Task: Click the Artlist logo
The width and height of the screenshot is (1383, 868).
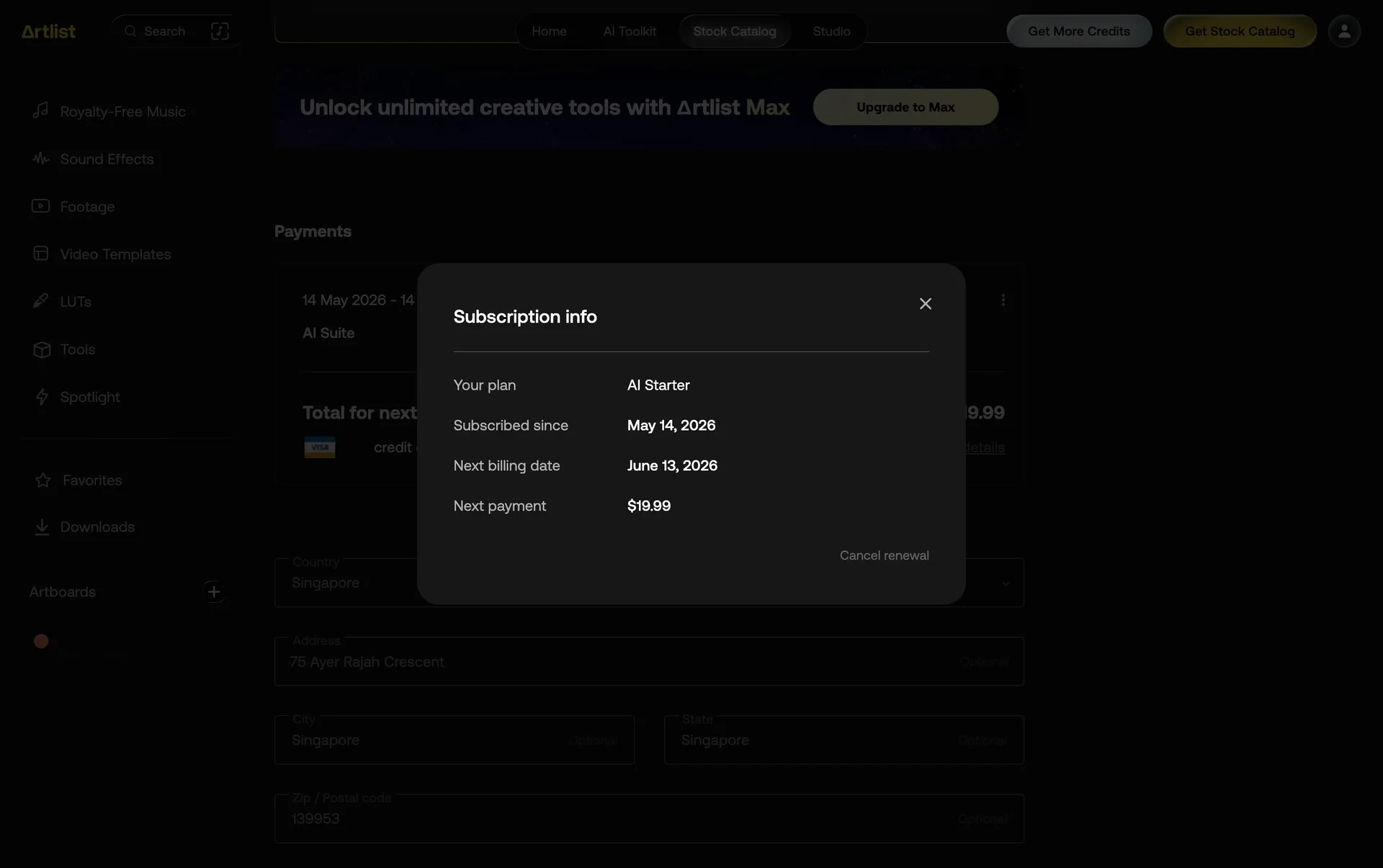Action: pos(48,32)
